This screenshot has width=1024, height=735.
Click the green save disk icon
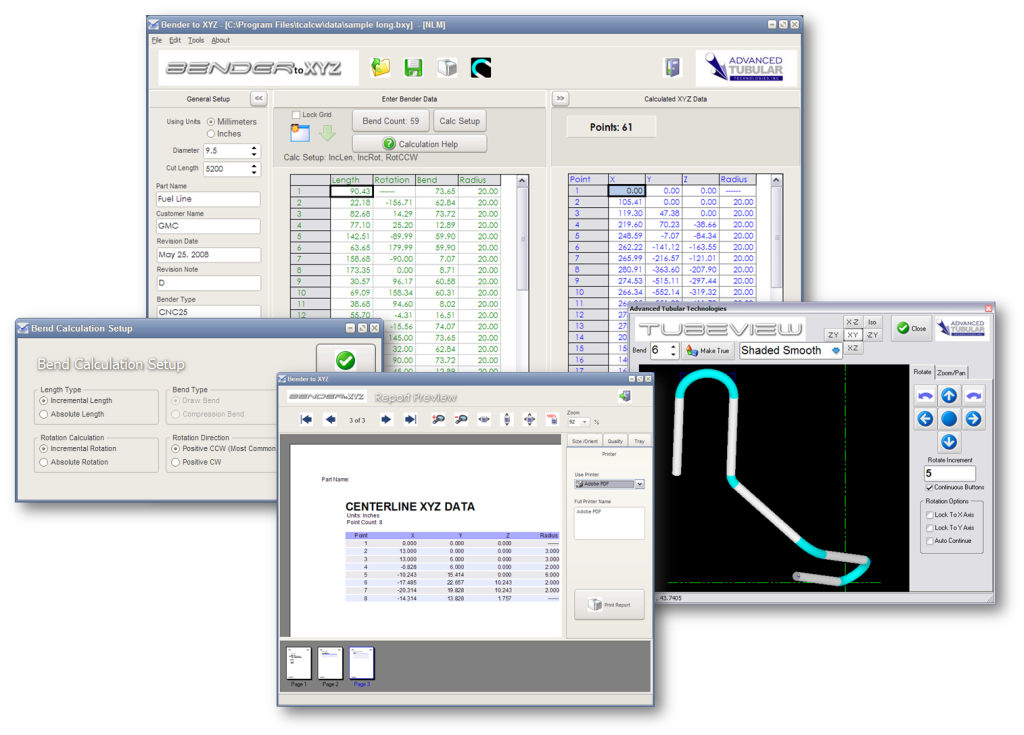[x=413, y=68]
